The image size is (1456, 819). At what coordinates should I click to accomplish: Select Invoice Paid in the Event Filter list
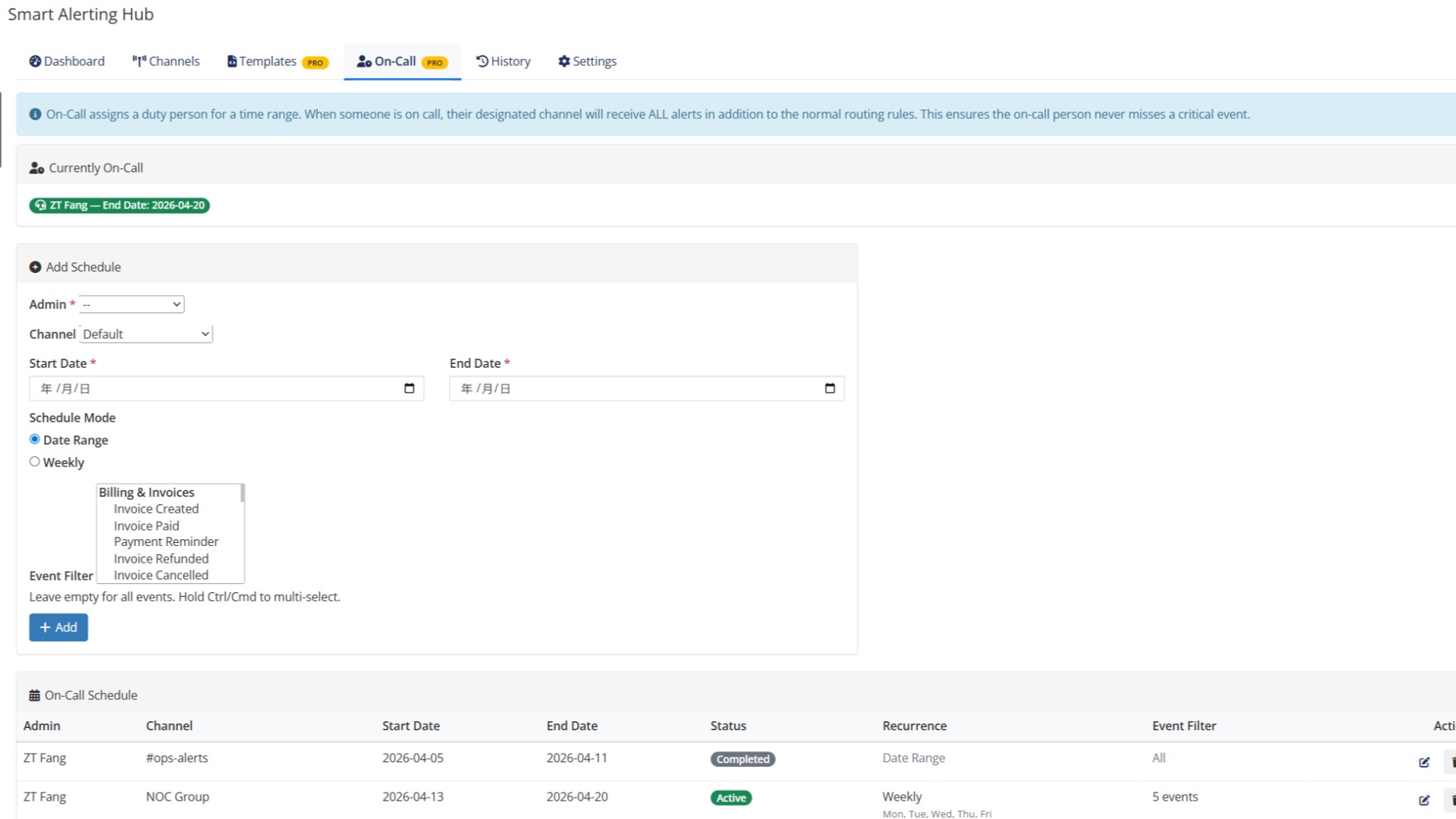tap(146, 526)
